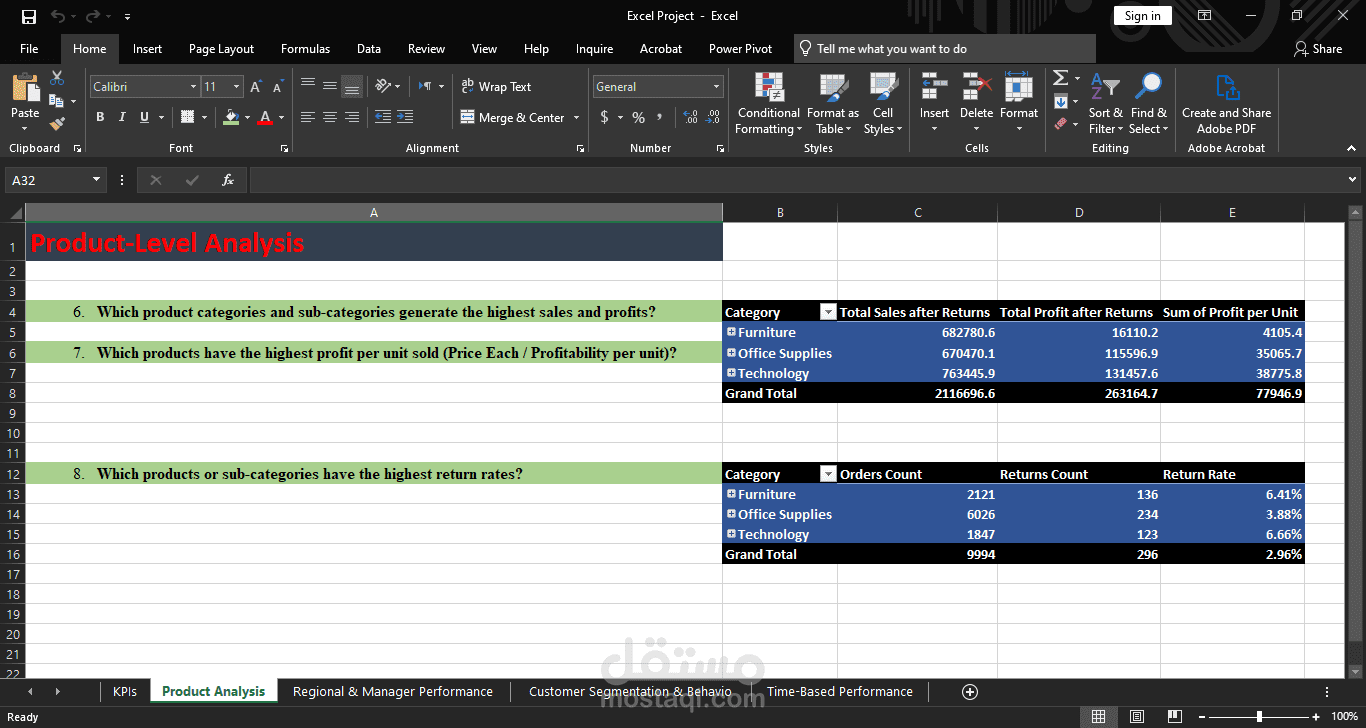Click the Name Box showing A32
This screenshot has height=728, width=1366.
(48, 180)
